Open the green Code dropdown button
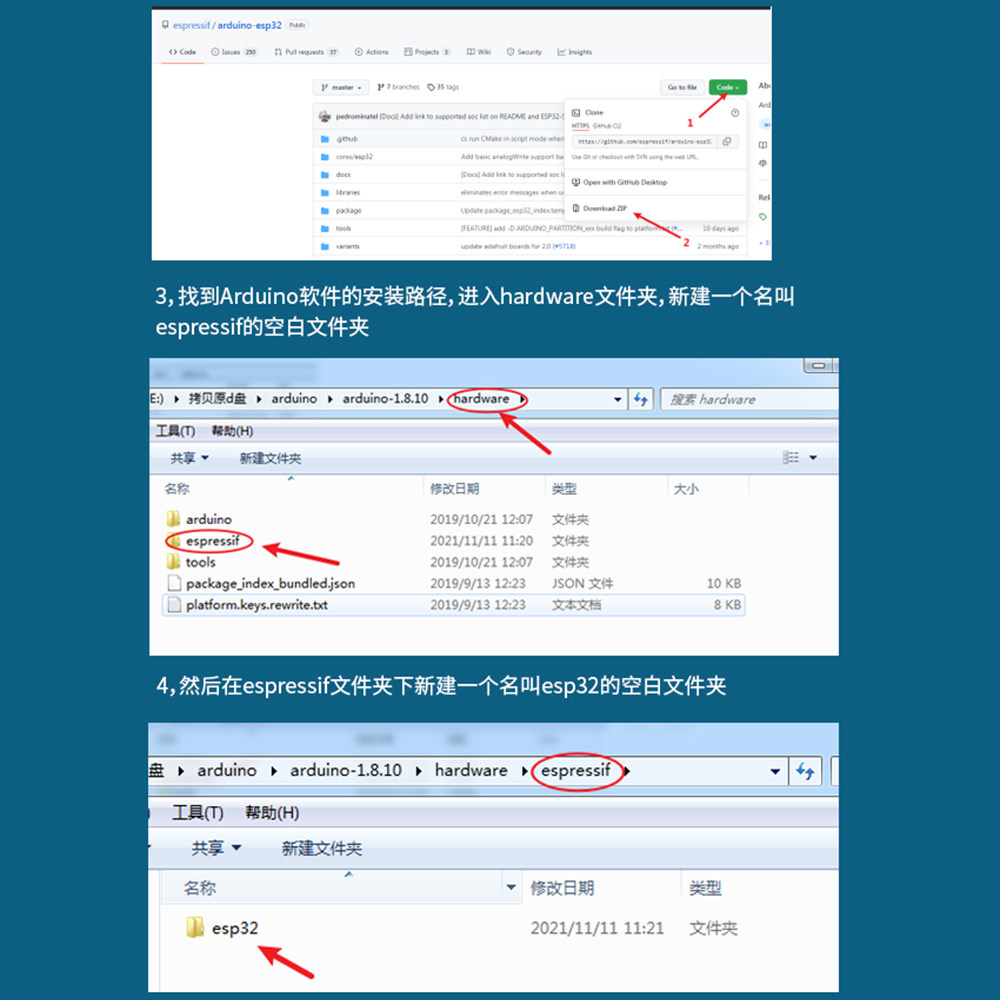This screenshot has height=1000, width=1000. (x=727, y=87)
